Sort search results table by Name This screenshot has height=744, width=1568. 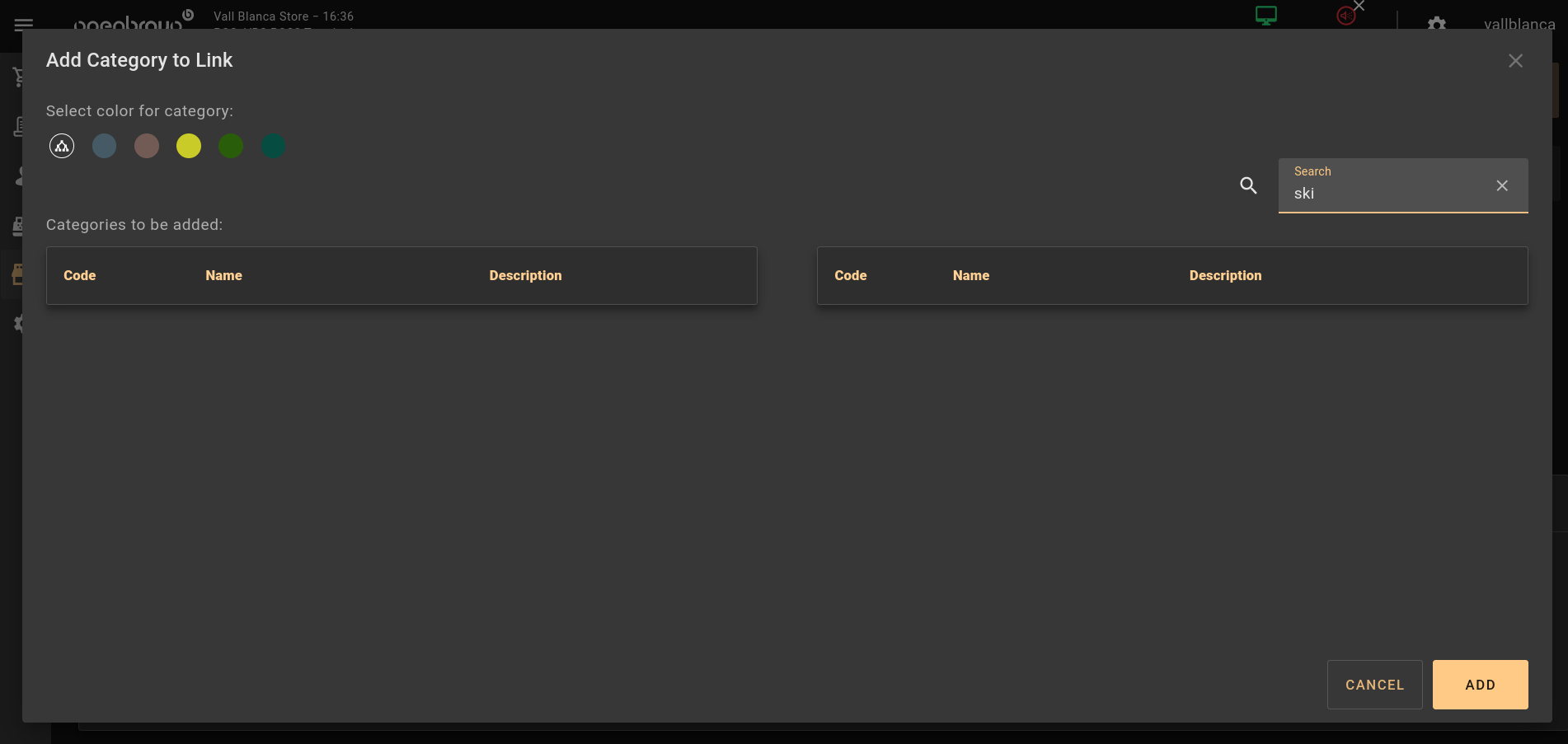971,275
